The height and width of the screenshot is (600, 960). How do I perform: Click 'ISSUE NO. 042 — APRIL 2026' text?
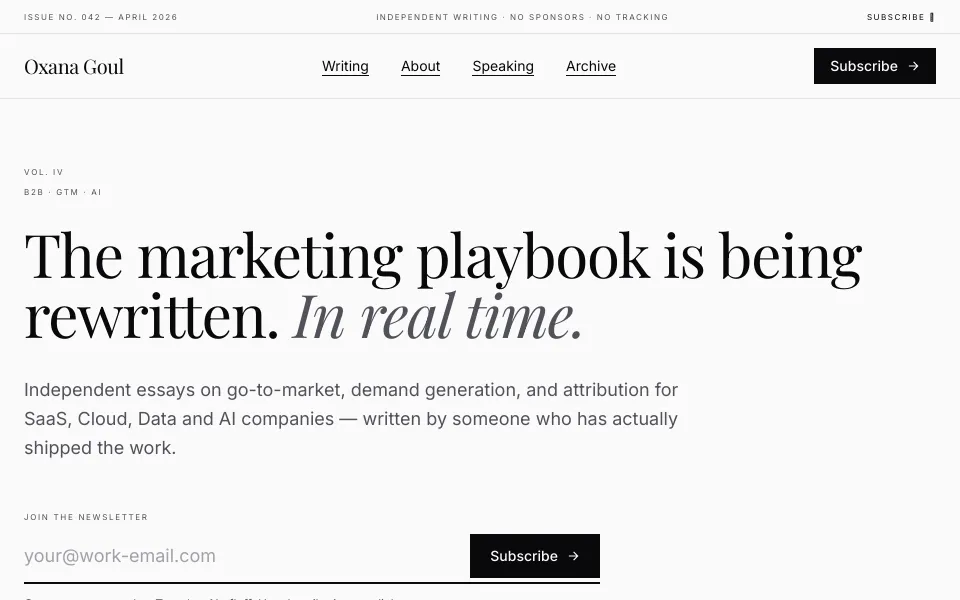coord(100,17)
